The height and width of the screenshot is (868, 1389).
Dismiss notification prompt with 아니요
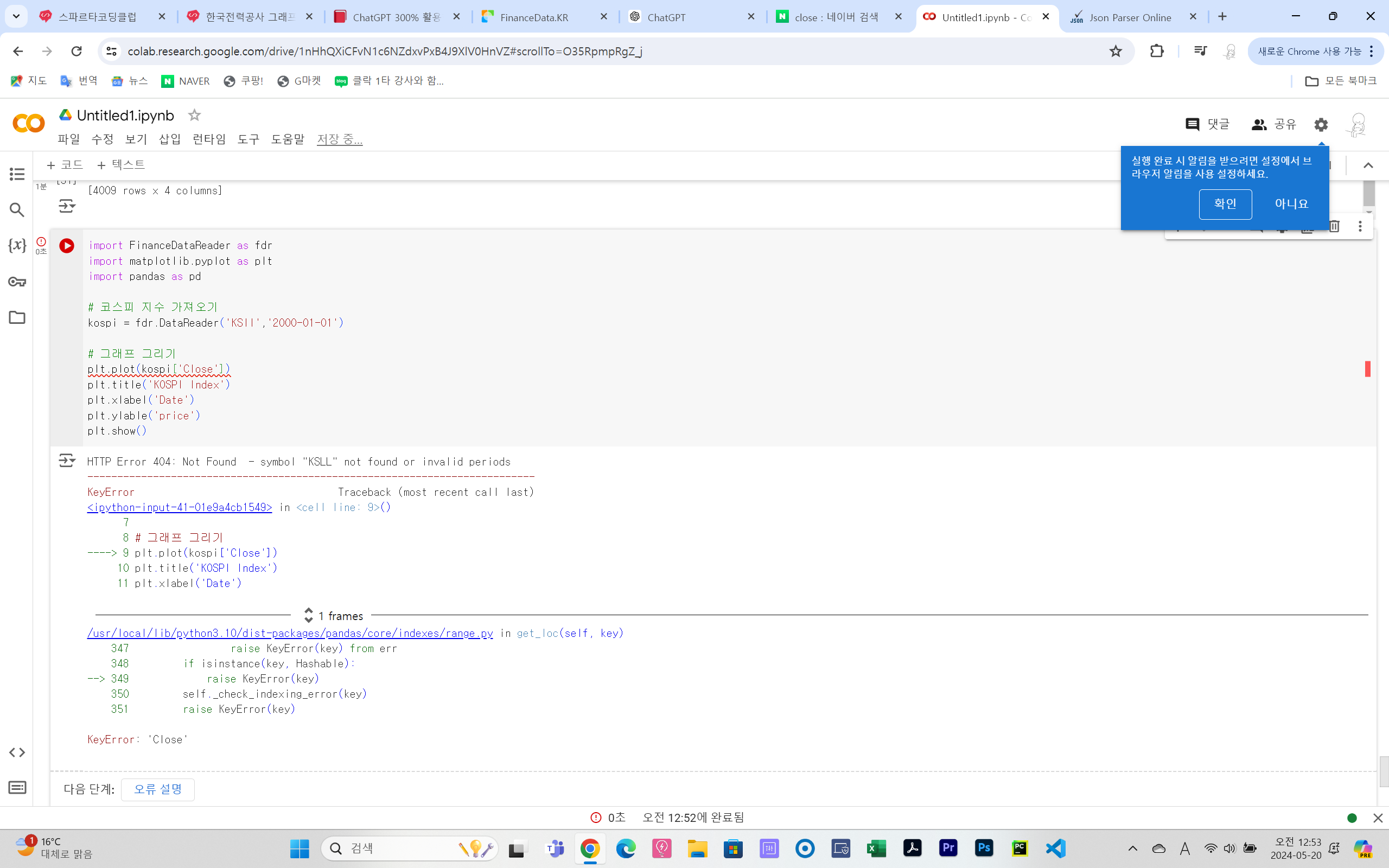(1291, 204)
